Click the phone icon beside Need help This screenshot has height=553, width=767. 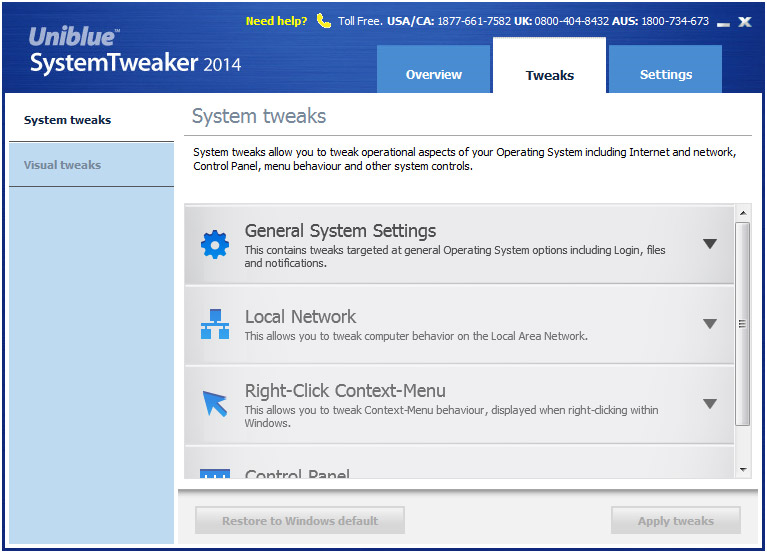click(x=323, y=21)
